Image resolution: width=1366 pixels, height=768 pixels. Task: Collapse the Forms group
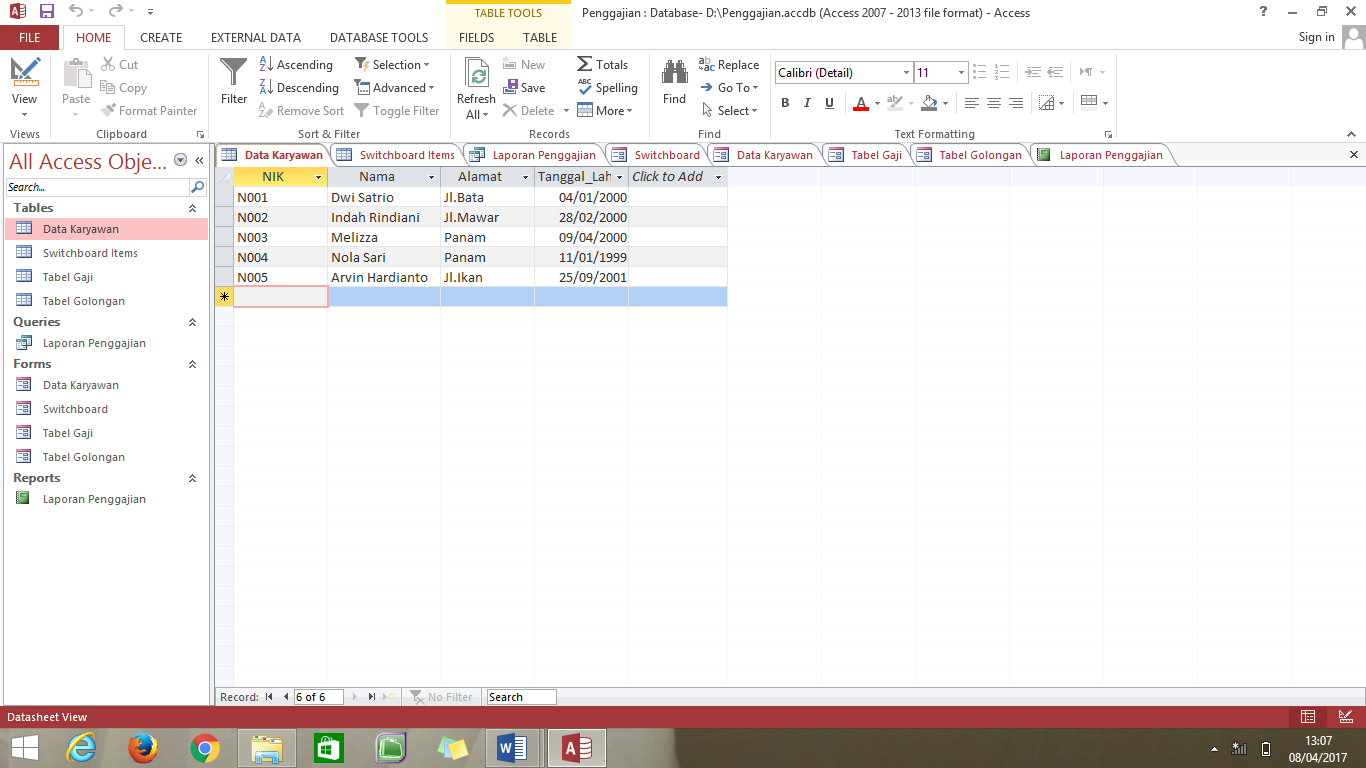point(192,364)
